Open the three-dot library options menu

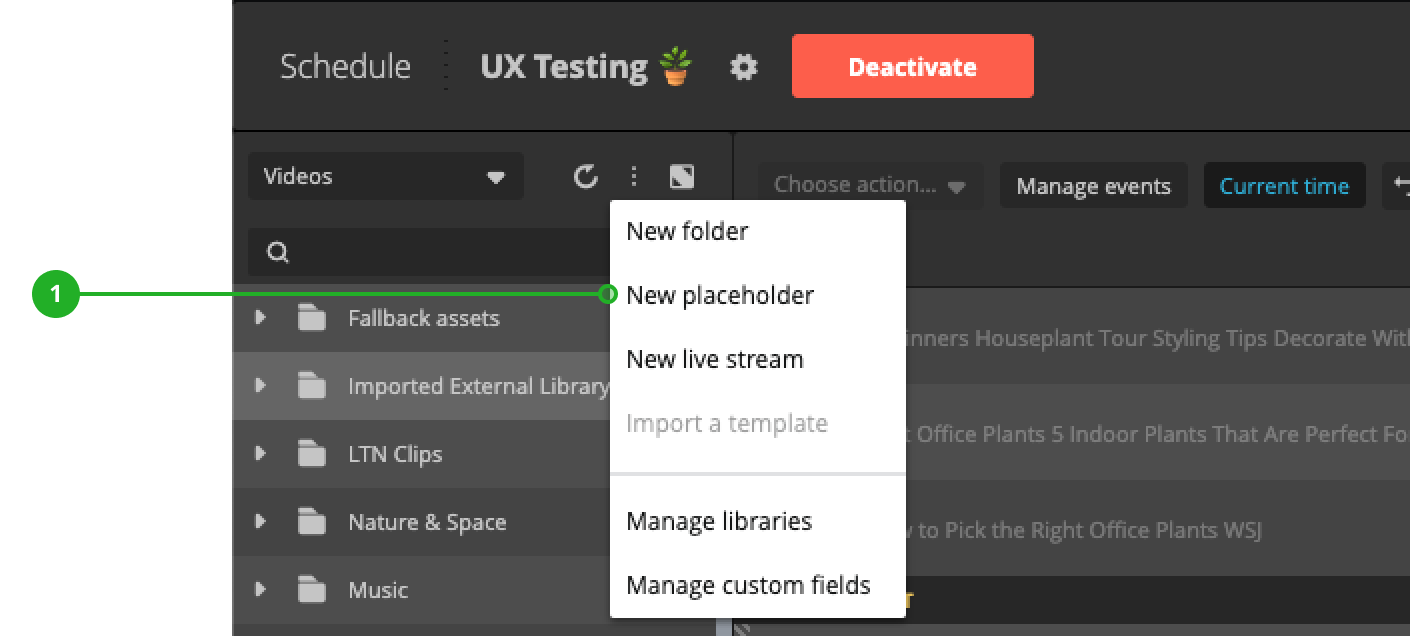click(633, 177)
